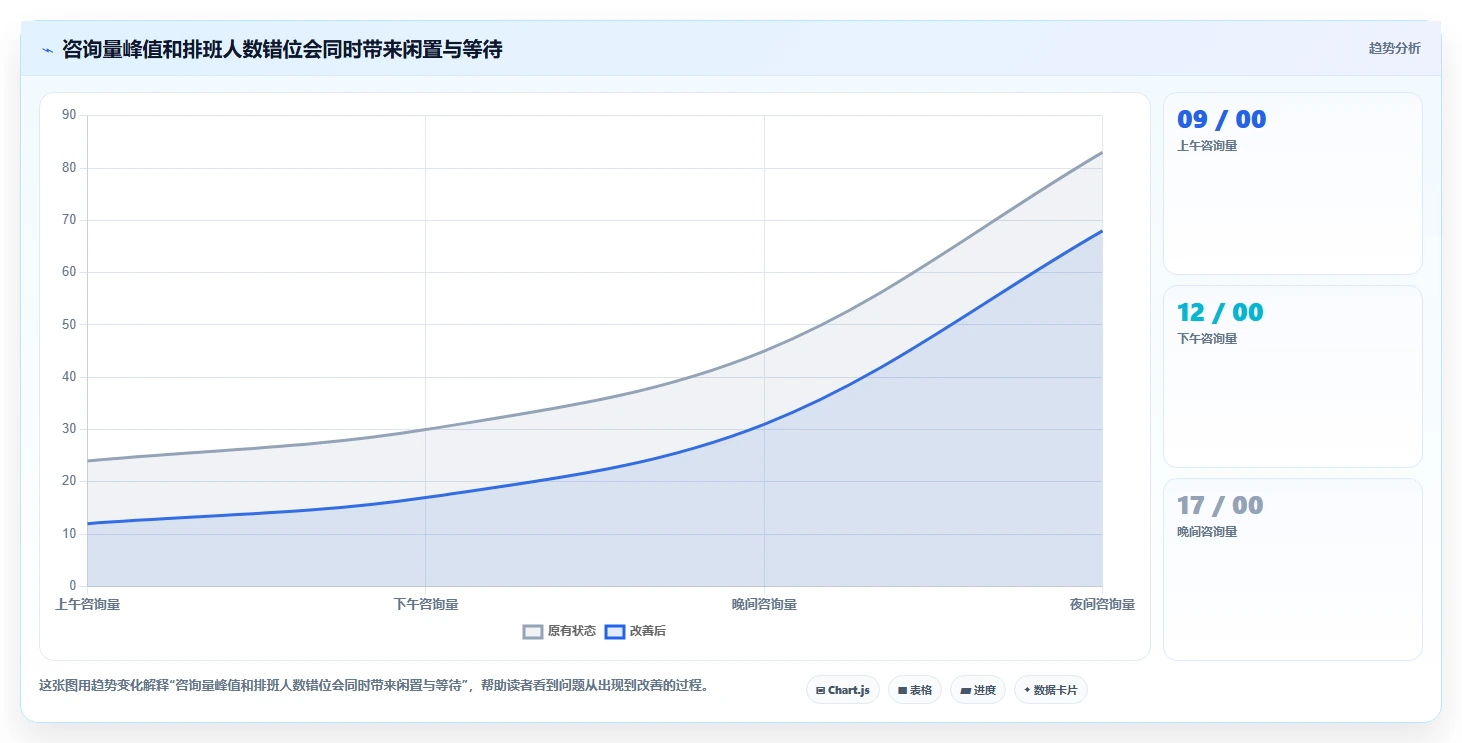Click the 夜间咨询量 x-axis label
1462x743 pixels.
[1102, 604]
